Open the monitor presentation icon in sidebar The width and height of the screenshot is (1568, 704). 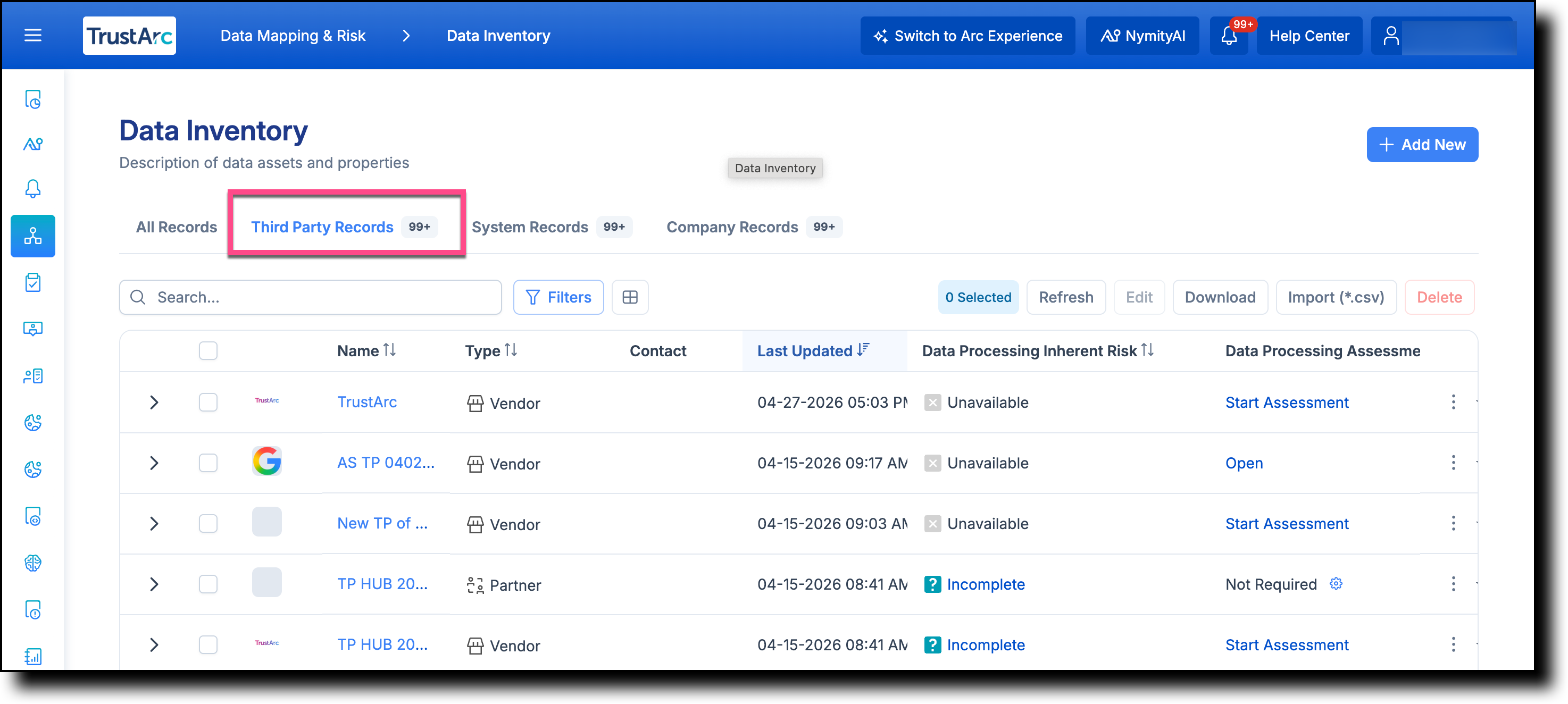pyautogui.click(x=33, y=329)
